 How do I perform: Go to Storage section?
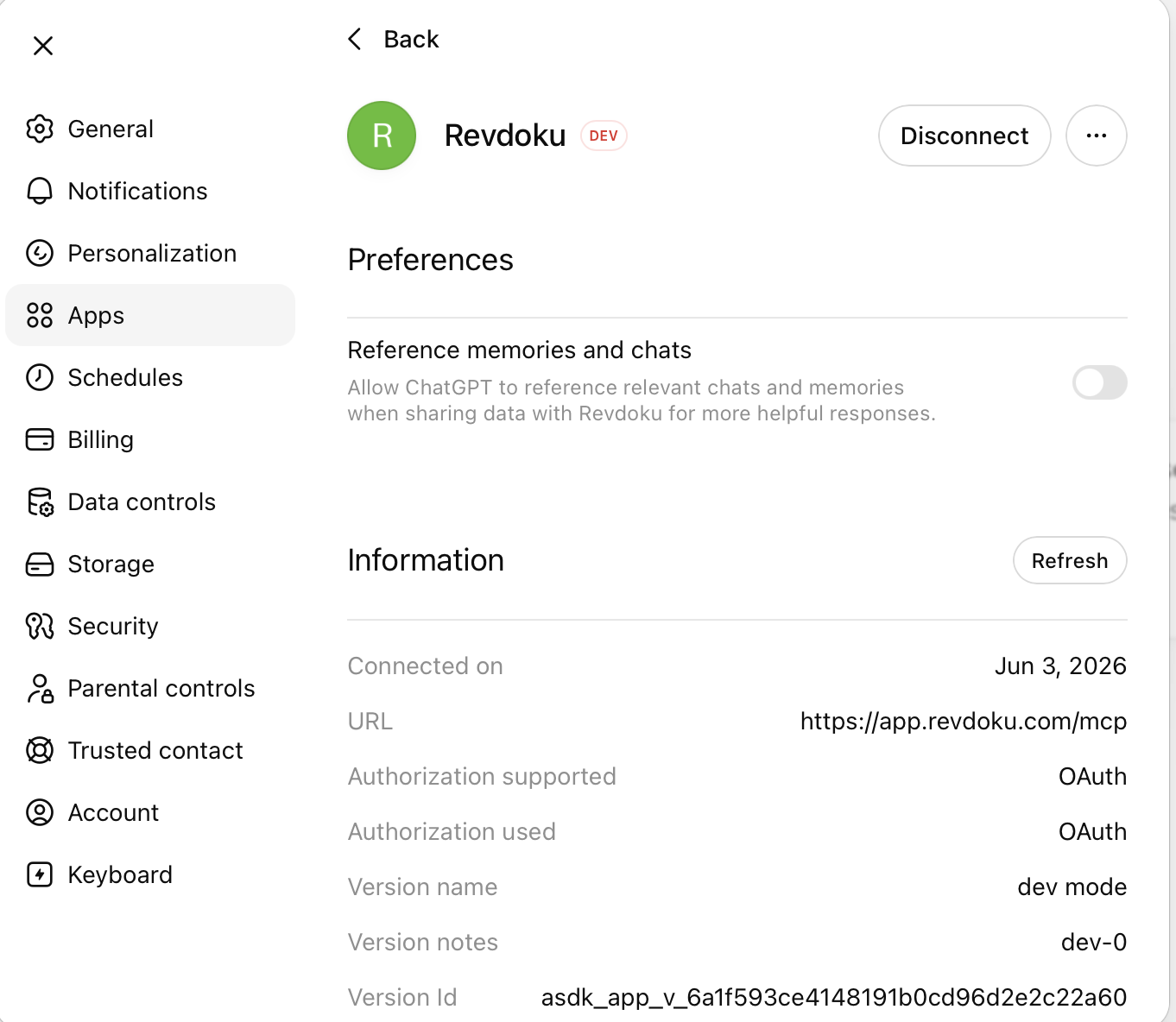pyautogui.click(x=150, y=564)
